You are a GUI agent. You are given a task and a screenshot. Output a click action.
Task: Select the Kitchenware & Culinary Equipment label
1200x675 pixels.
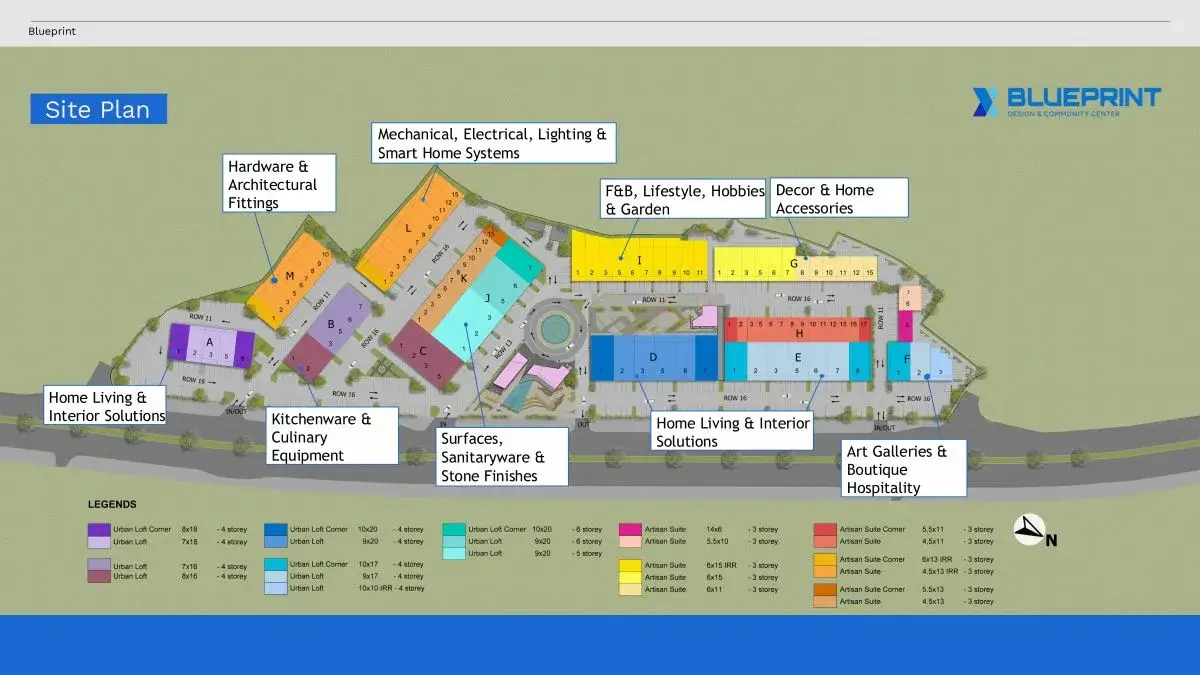tap(332, 436)
